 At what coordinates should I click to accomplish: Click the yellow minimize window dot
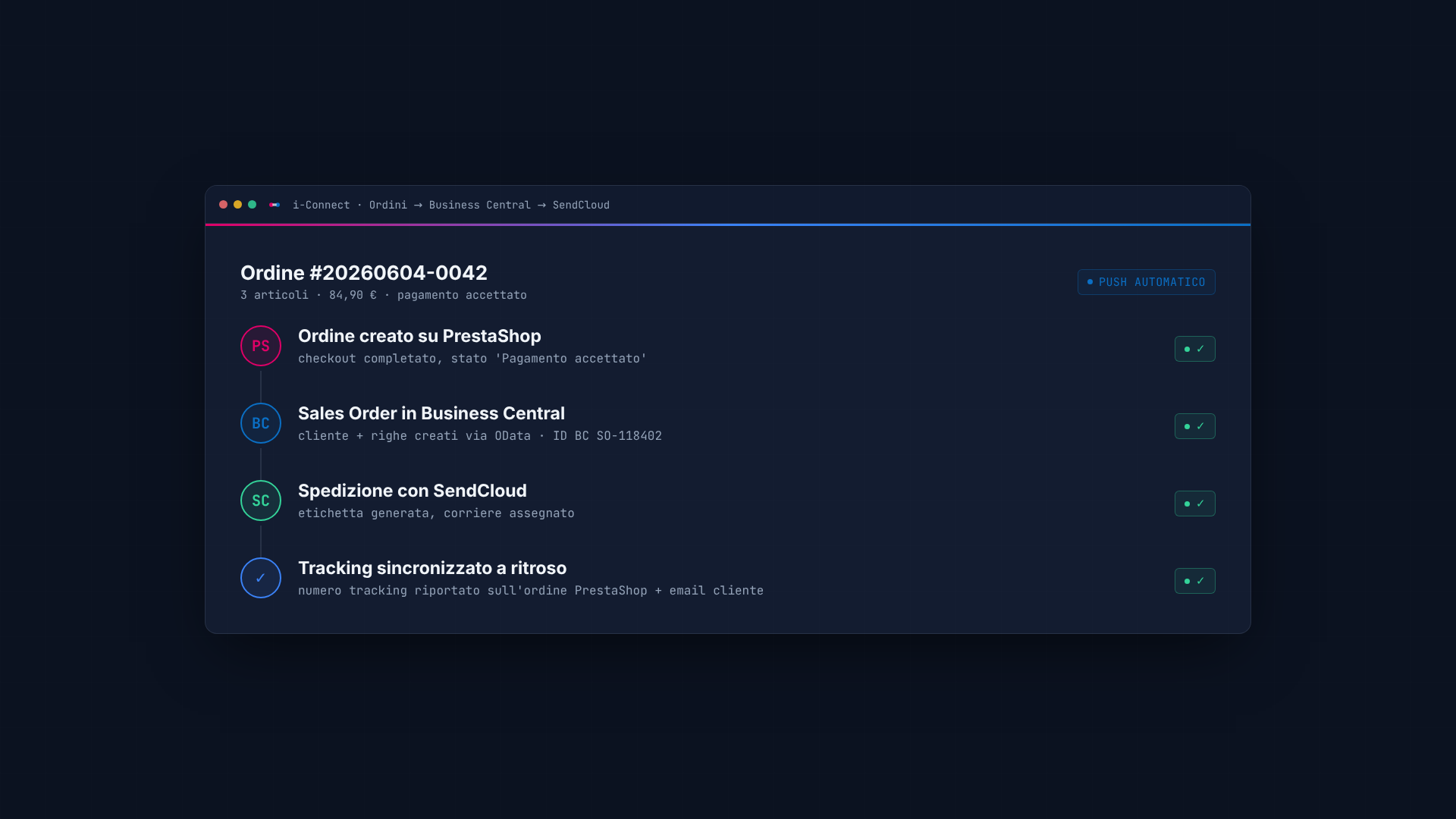[237, 205]
